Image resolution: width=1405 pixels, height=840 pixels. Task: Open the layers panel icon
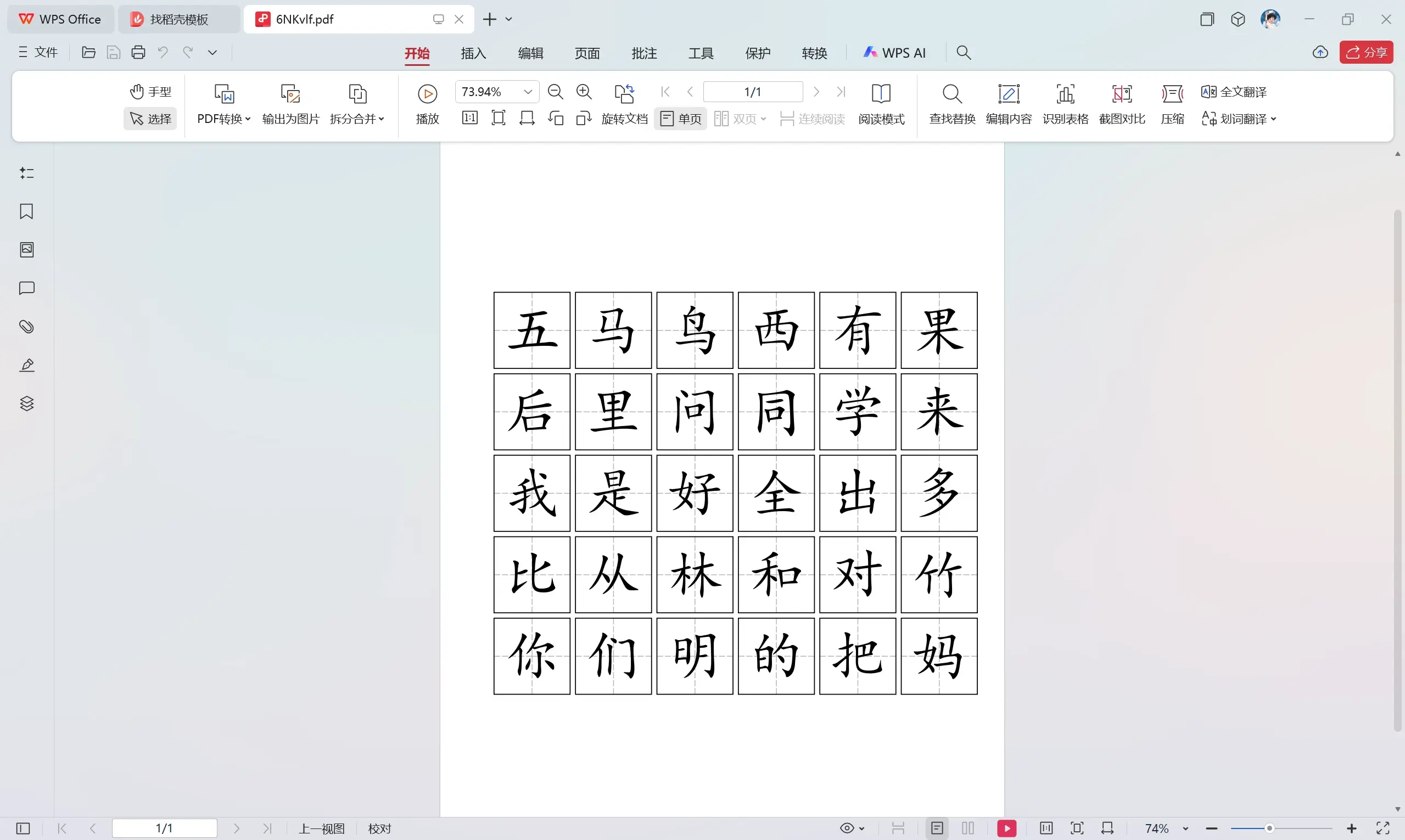click(26, 404)
